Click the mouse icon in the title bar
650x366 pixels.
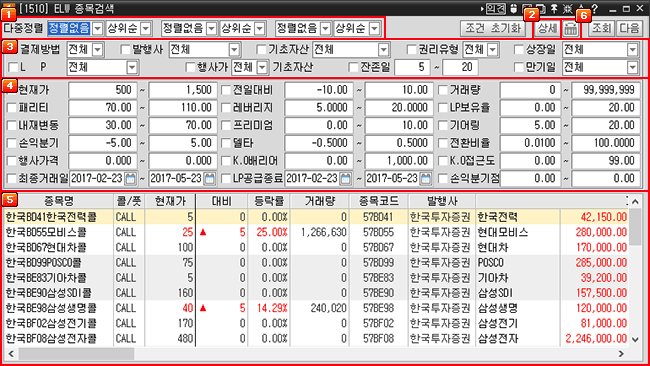[x=514, y=8]
